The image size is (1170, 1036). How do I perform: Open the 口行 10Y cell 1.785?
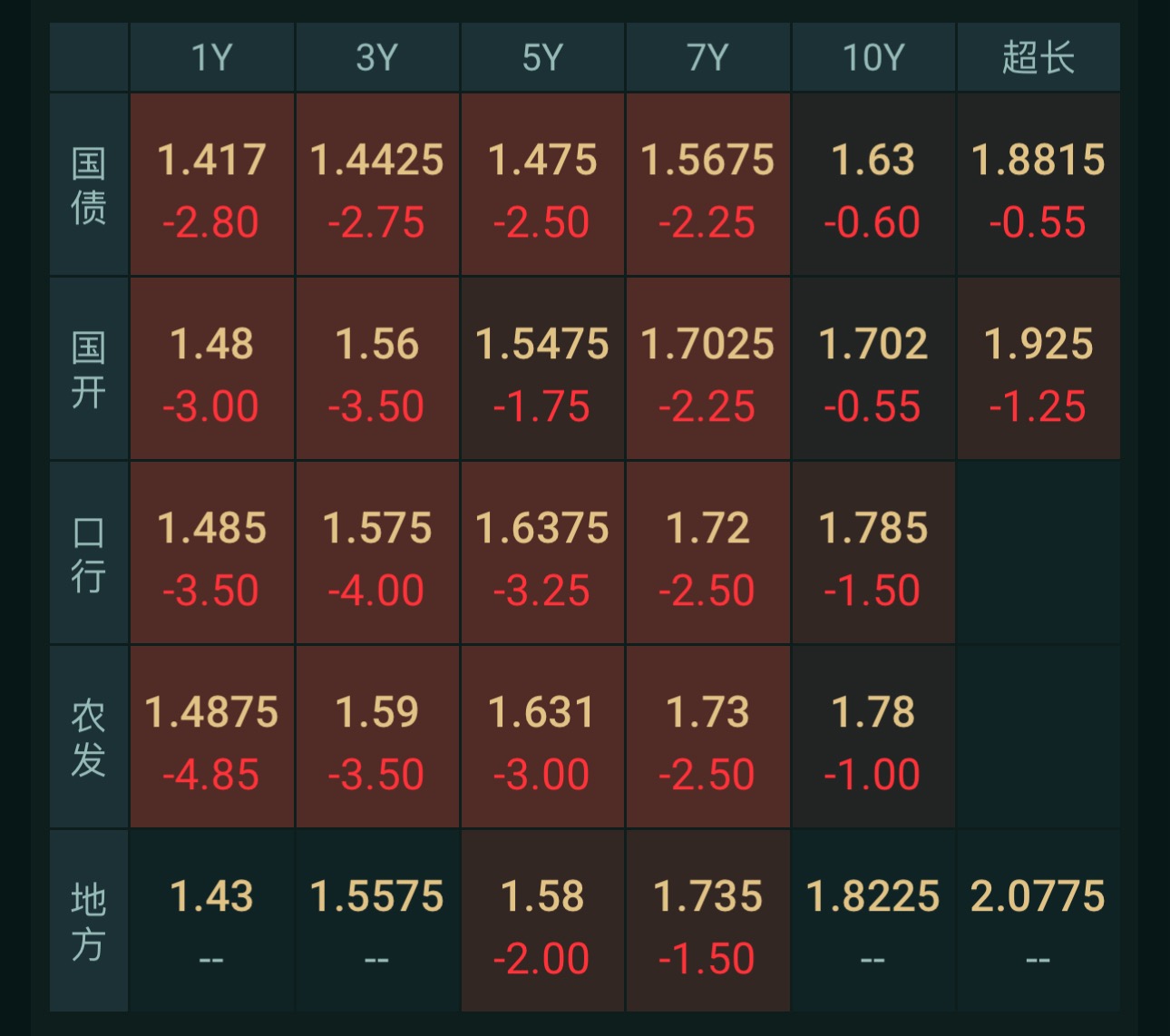873,552
